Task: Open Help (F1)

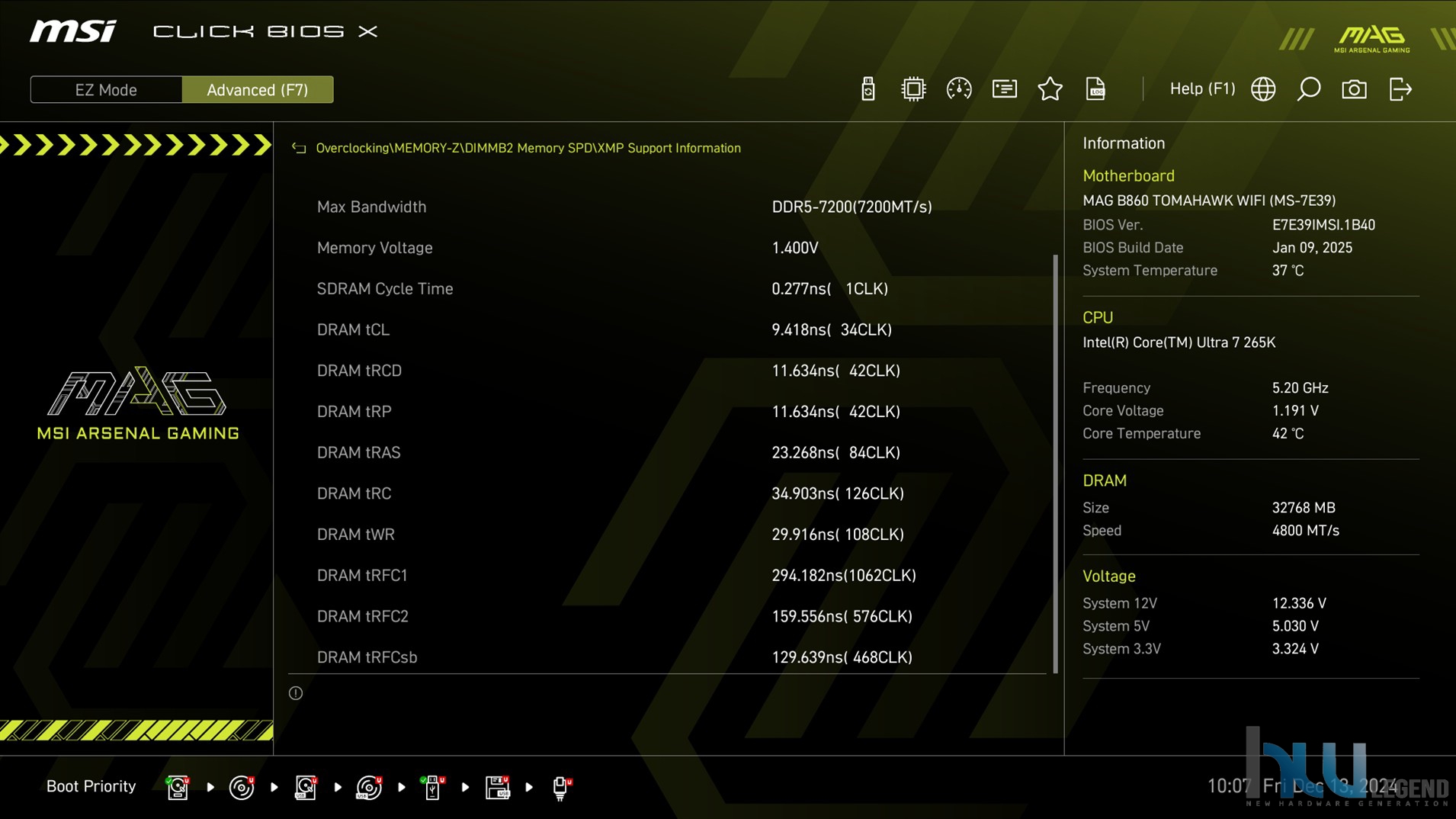Action: pyautogui.click(x=1202, y=89)
